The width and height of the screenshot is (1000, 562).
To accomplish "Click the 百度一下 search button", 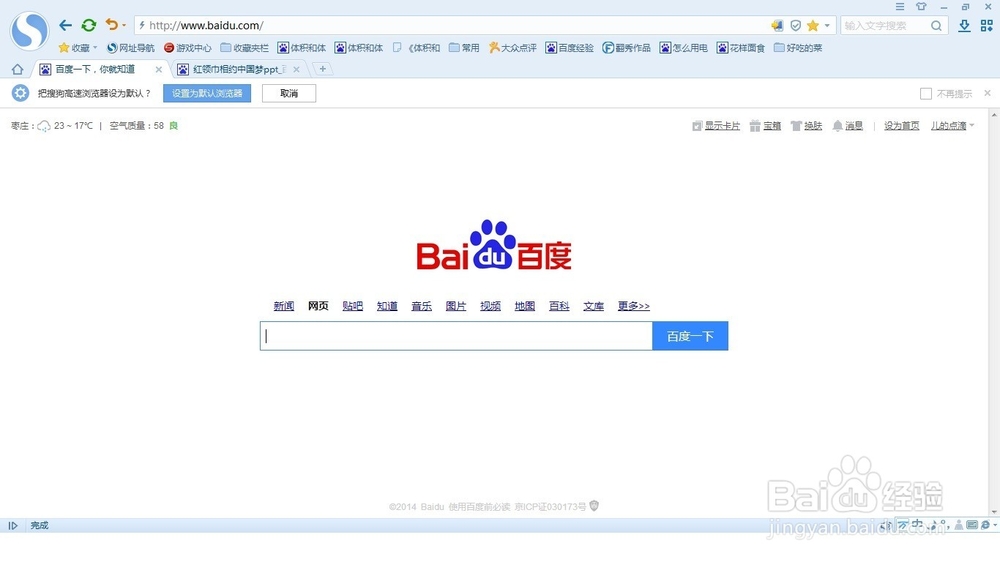I will coord(690,336).
